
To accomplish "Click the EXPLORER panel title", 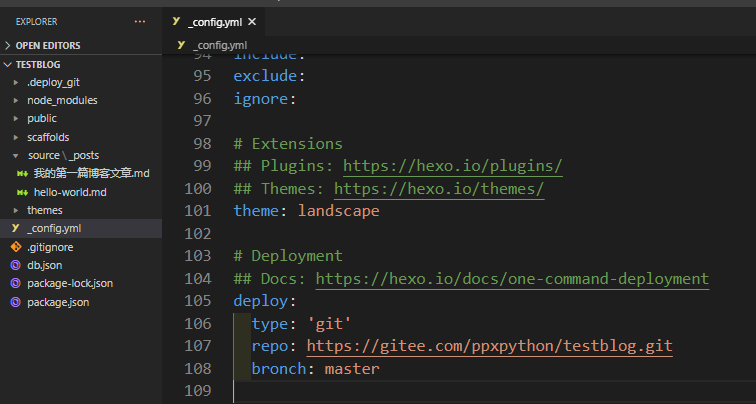I will coord(36,22).
